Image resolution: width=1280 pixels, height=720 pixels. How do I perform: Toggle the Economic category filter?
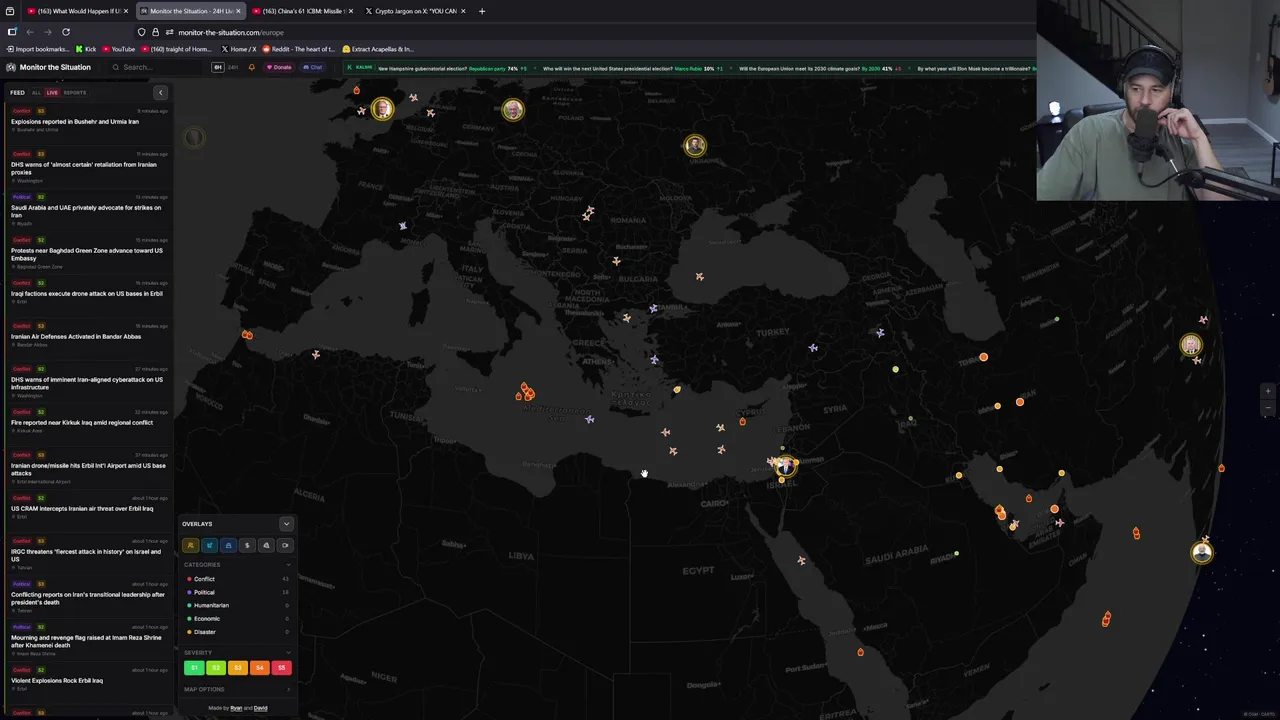(236, 618)
